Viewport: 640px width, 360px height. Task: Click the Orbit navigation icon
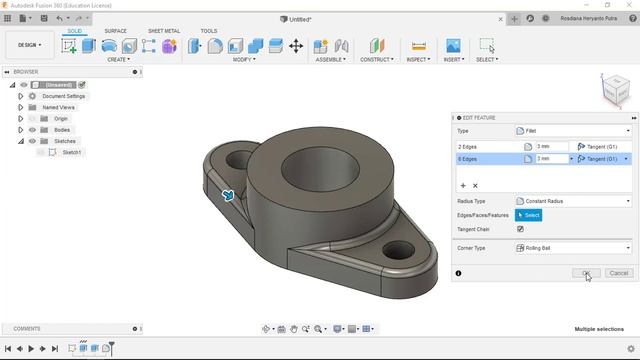tap(266, 329)
